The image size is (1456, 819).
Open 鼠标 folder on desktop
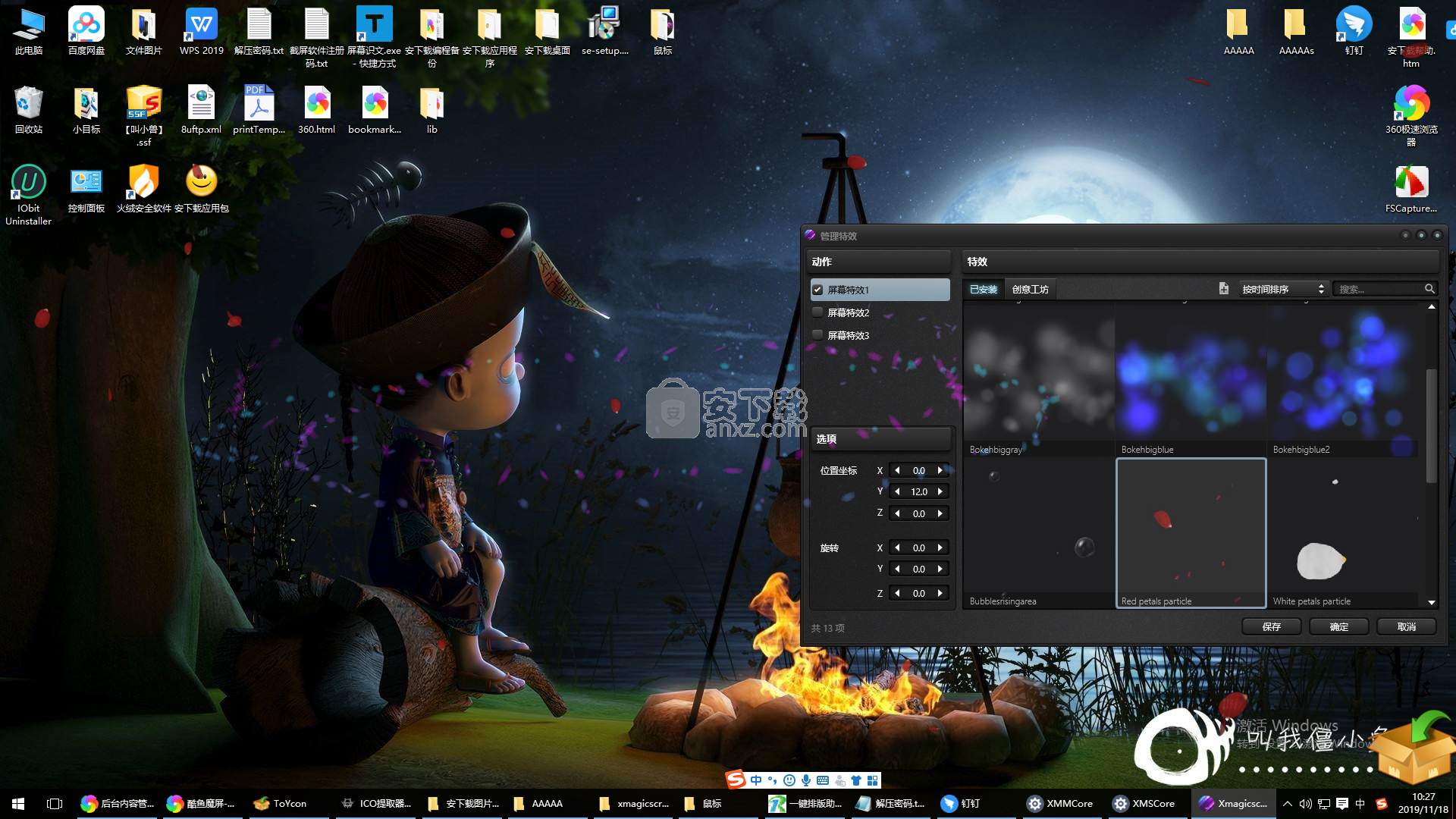[663, 32]
